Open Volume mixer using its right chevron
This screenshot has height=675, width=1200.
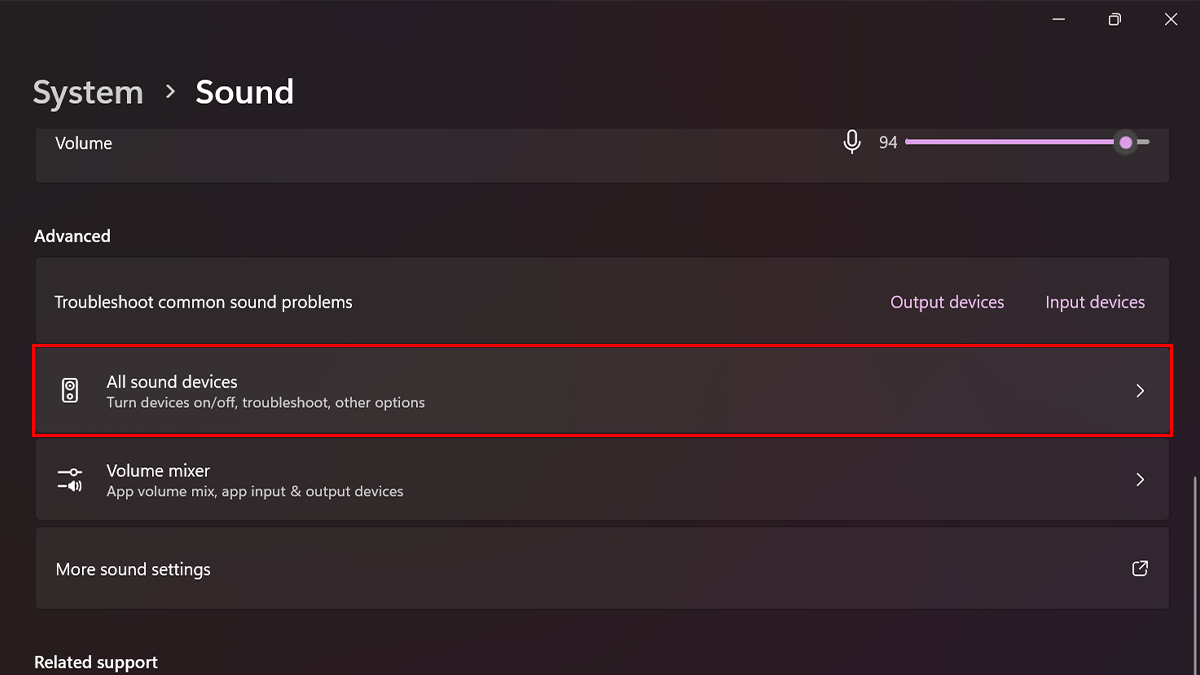(x=1139, y=480)
